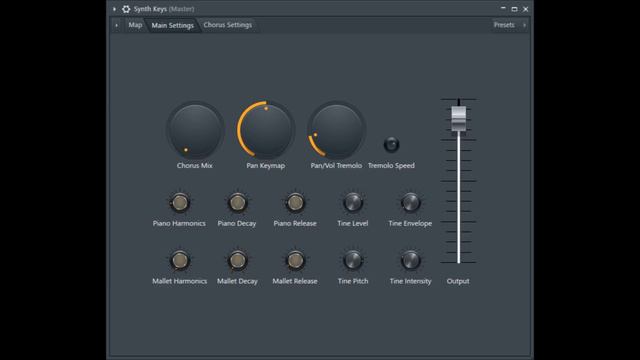Click the Chorus Mix knob
The height and width of the screenshot is (360, 640).
click(x=195, y=130)
